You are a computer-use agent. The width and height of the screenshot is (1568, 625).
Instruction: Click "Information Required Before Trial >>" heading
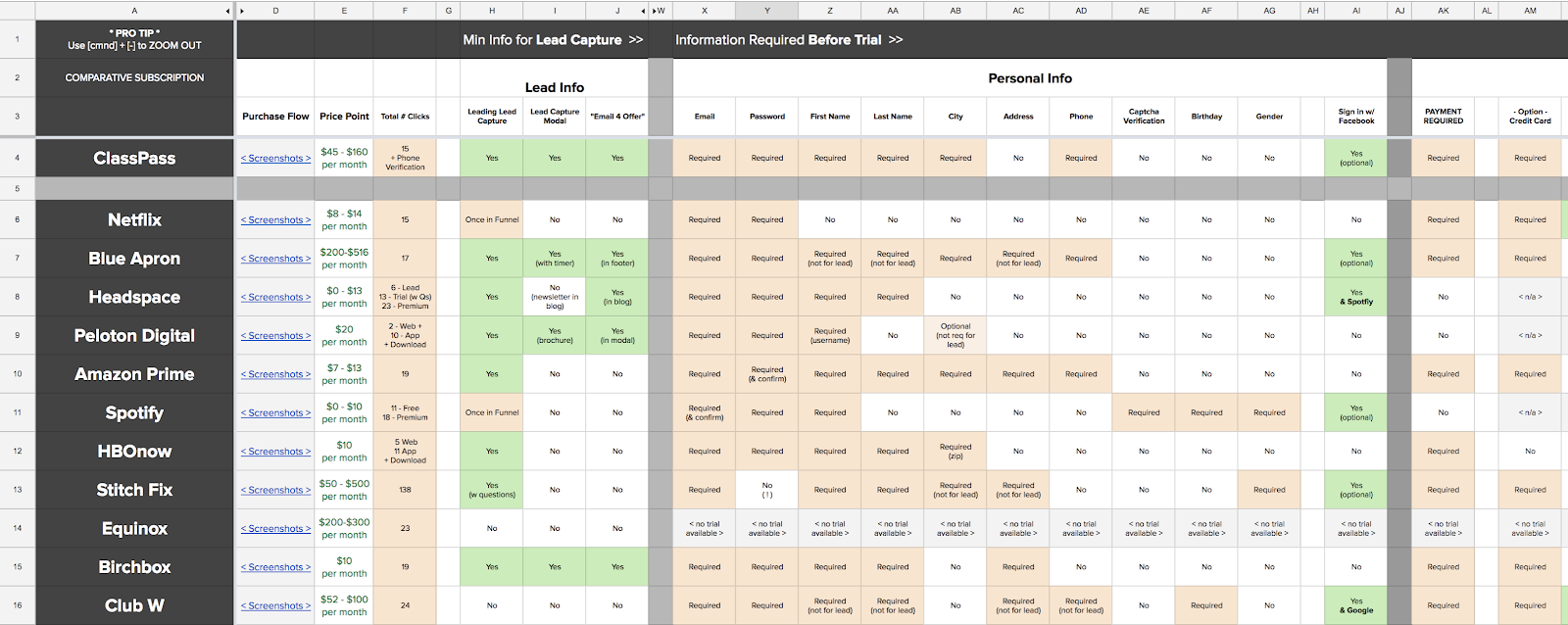coord(789,40)
